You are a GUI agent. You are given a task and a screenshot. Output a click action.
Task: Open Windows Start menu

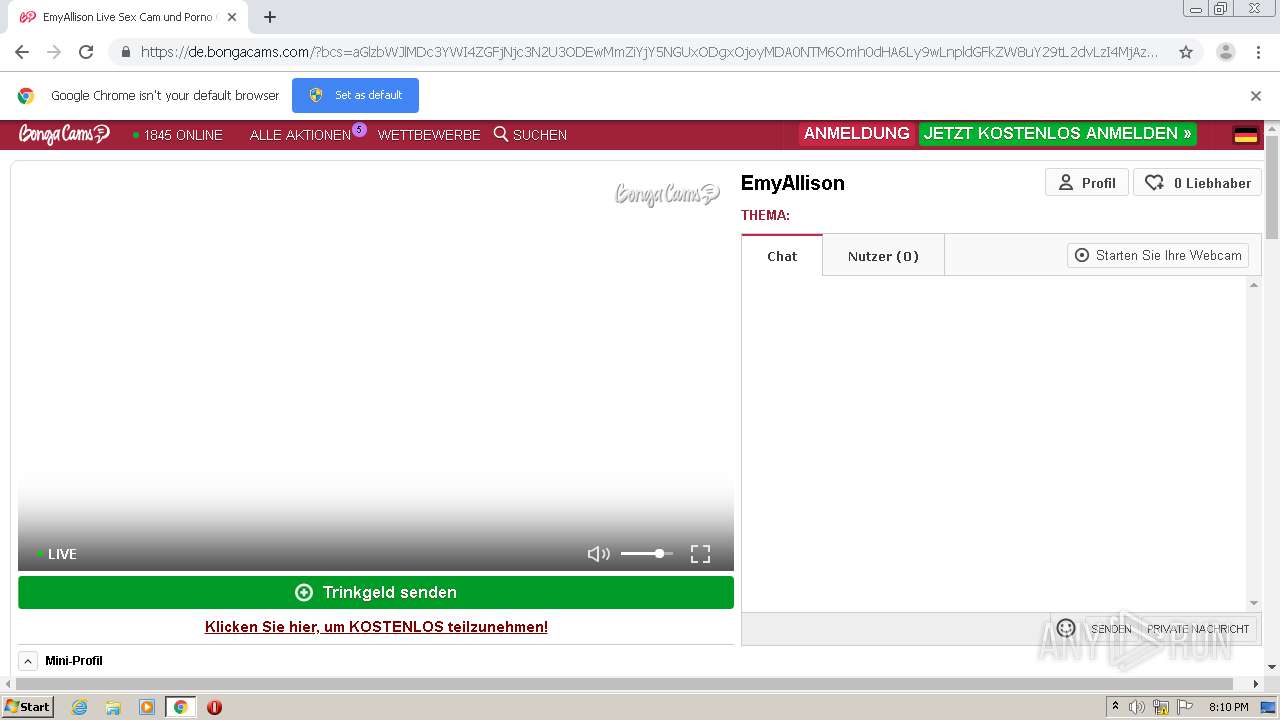(x=28, y=707)
